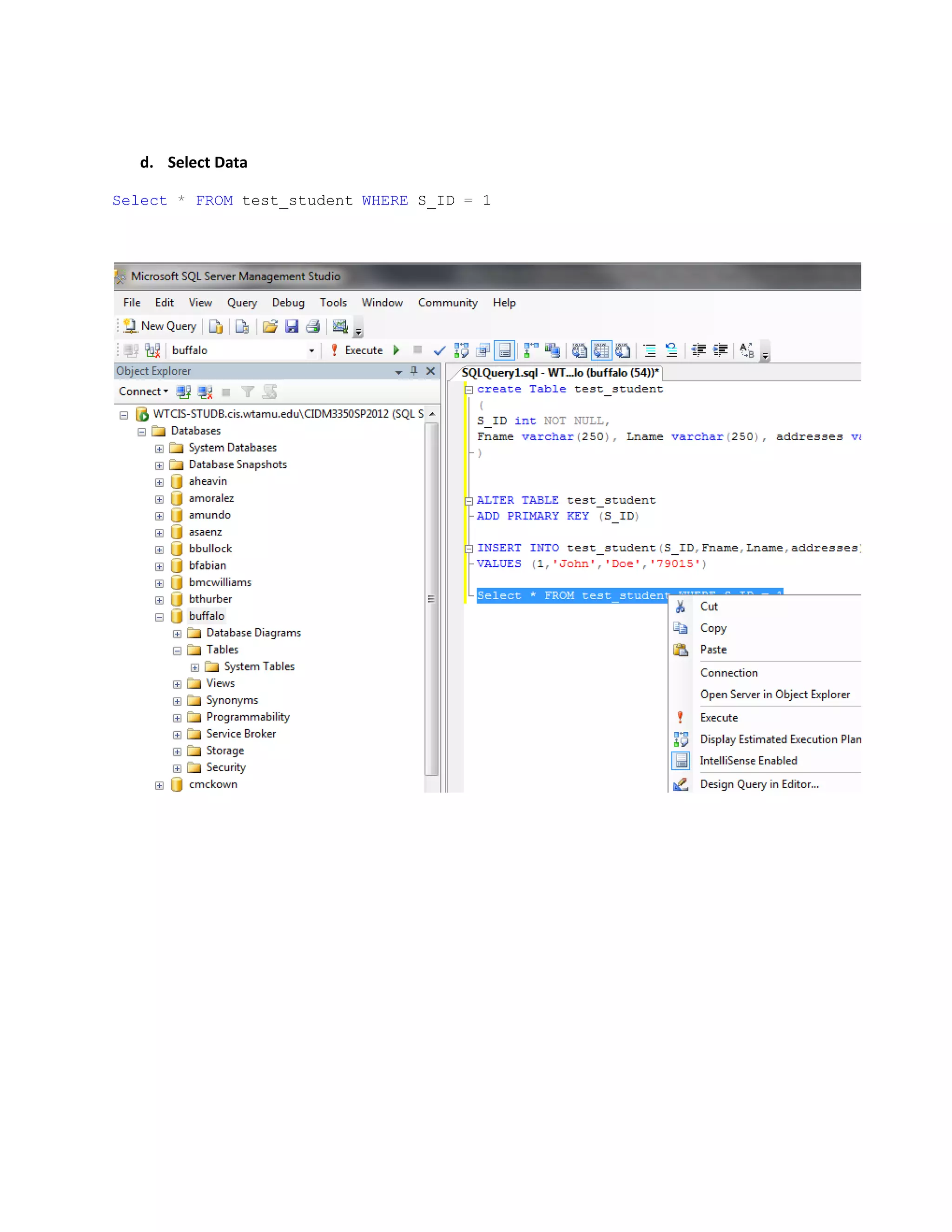The height and width of the screenshot is (1232, 952).
Task: Select the SQLQuery1.sql editor tab
Action: click(560, 373)
